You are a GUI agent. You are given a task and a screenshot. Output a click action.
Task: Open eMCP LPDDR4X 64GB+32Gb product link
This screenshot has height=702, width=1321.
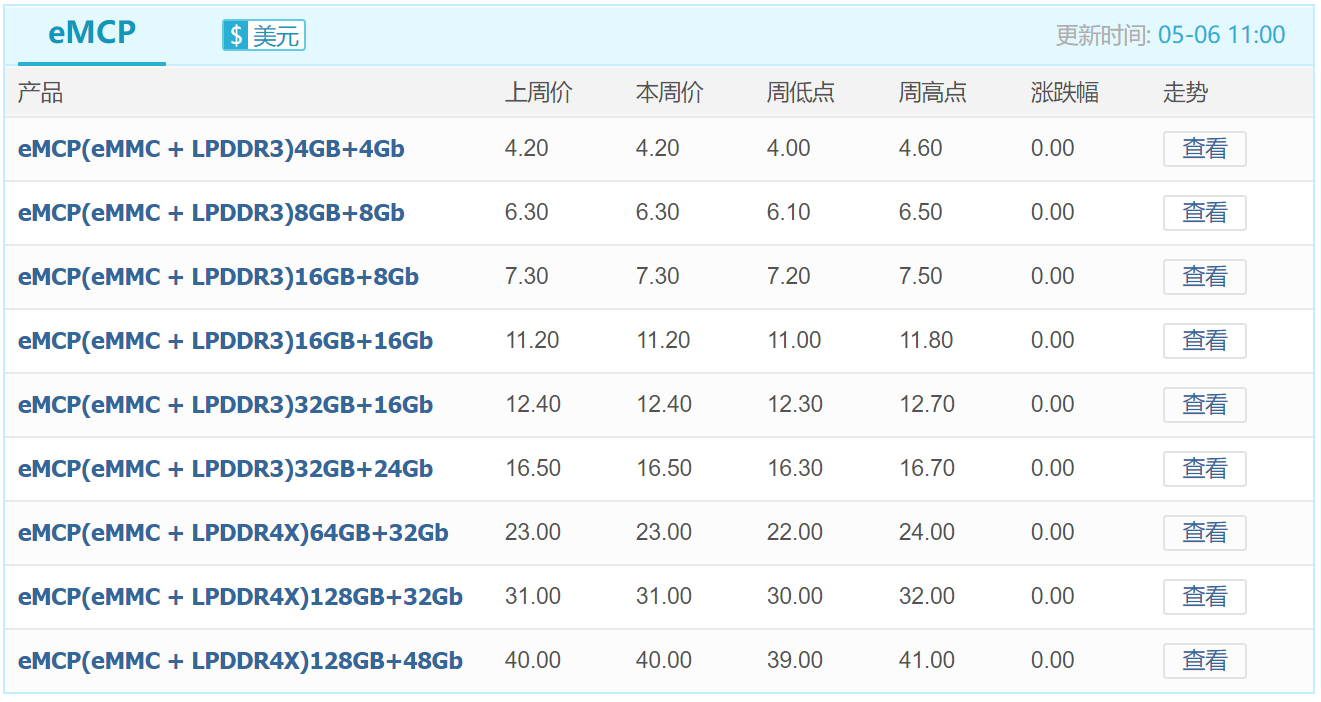coord(233,533)
